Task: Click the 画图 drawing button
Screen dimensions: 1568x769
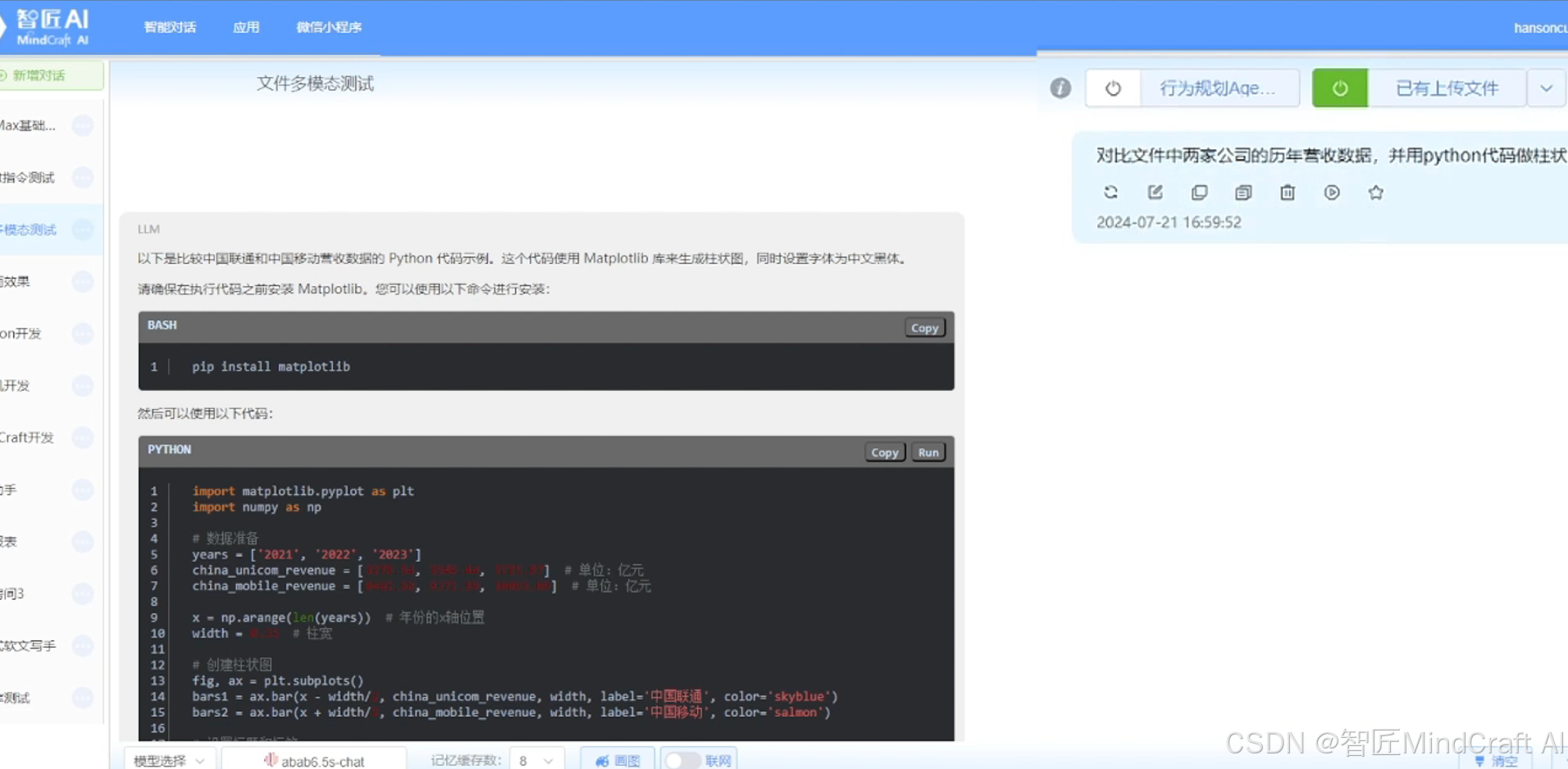Action: coord(618,760)
